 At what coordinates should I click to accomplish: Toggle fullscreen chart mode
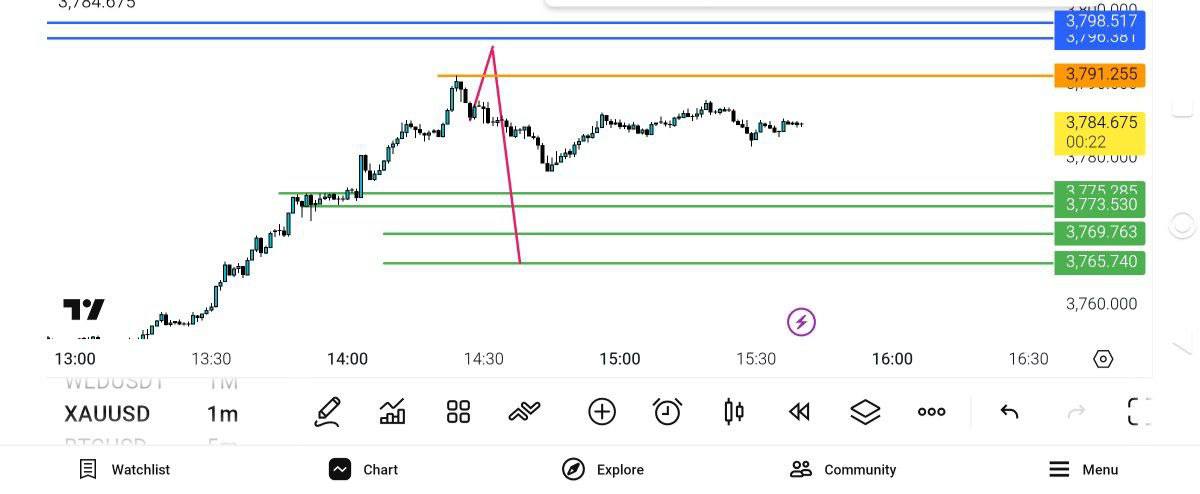coord(1139,412)
